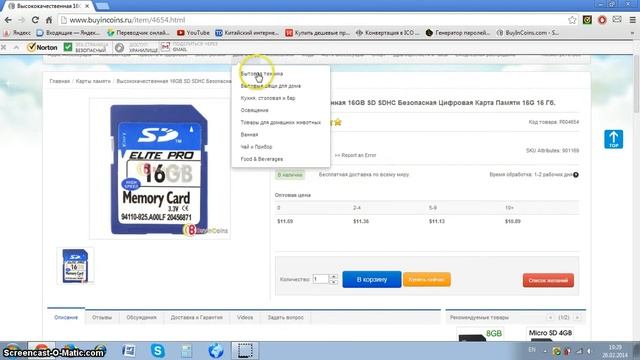Click the red Opera-style extension icon
This screenshot has height=360, width=640.
(x=602, y=20)
